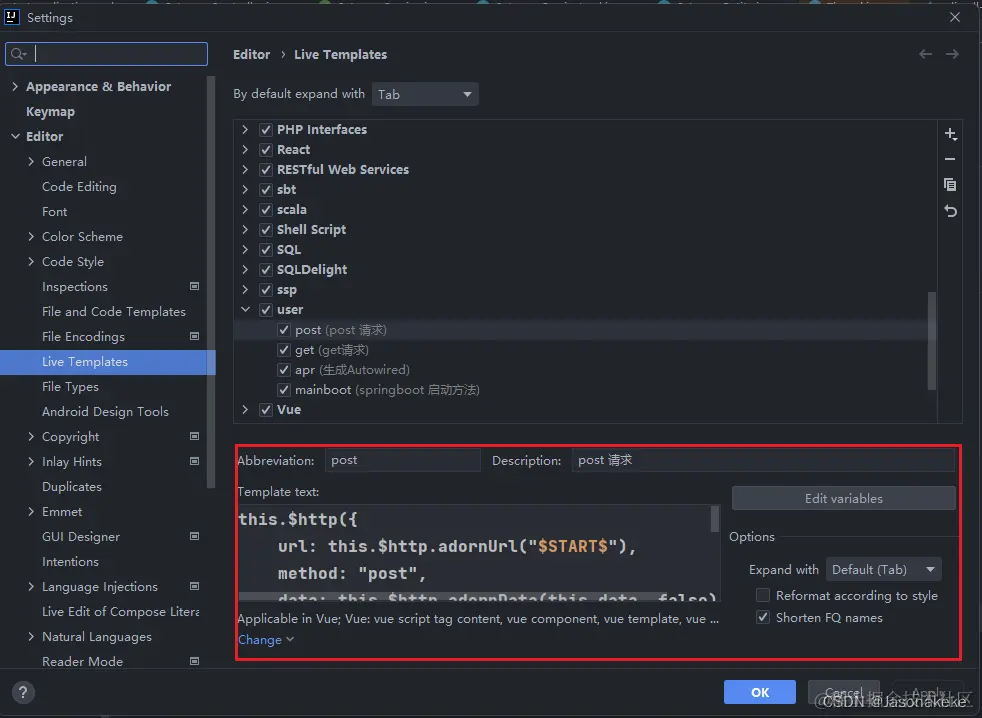Click project-level icon next to Language Injections
The width and height of the screenshot is (982, 718).
click(x=194, y=586)
